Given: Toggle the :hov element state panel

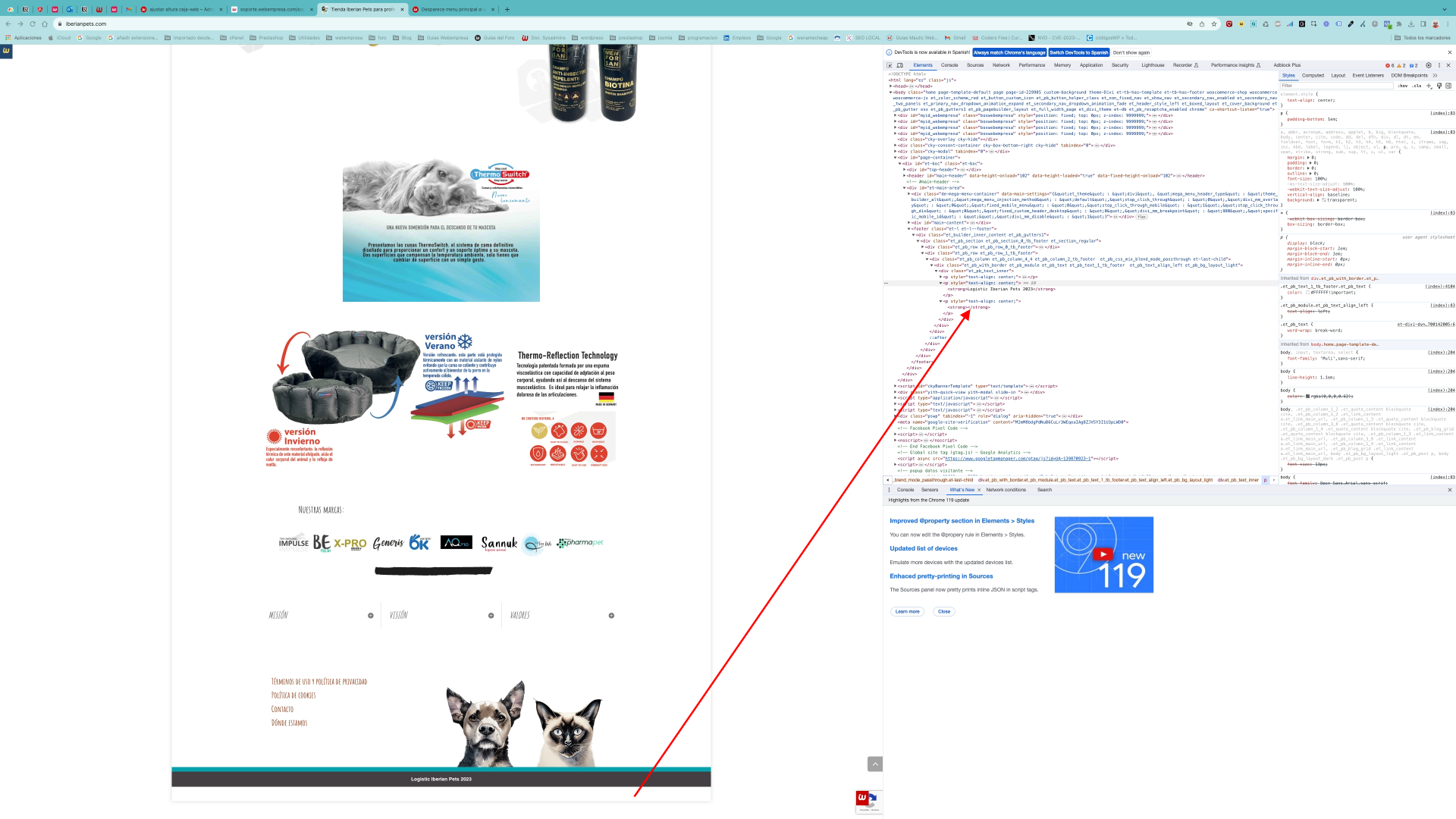Looking at the screenshot, I should pyautogui.click(x=1403, y=86).
